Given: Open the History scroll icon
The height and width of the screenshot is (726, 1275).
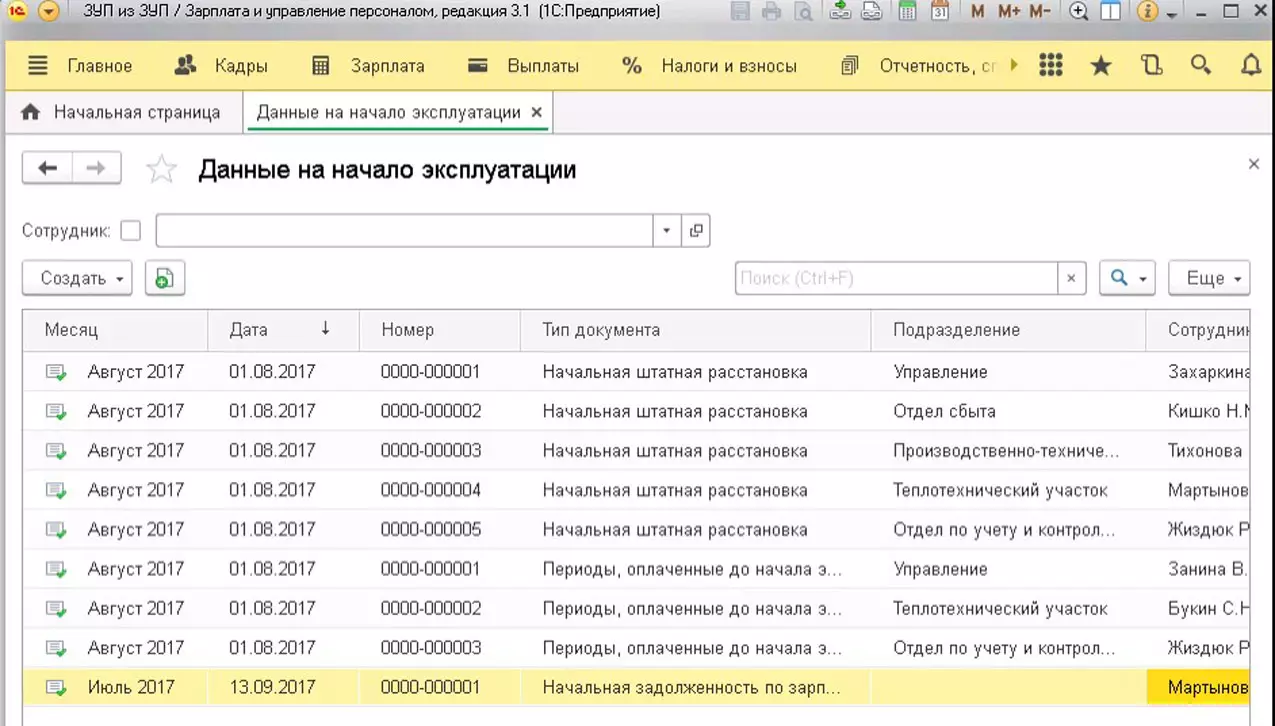Looking at the screenshot, I should (x=1151, y=66).
